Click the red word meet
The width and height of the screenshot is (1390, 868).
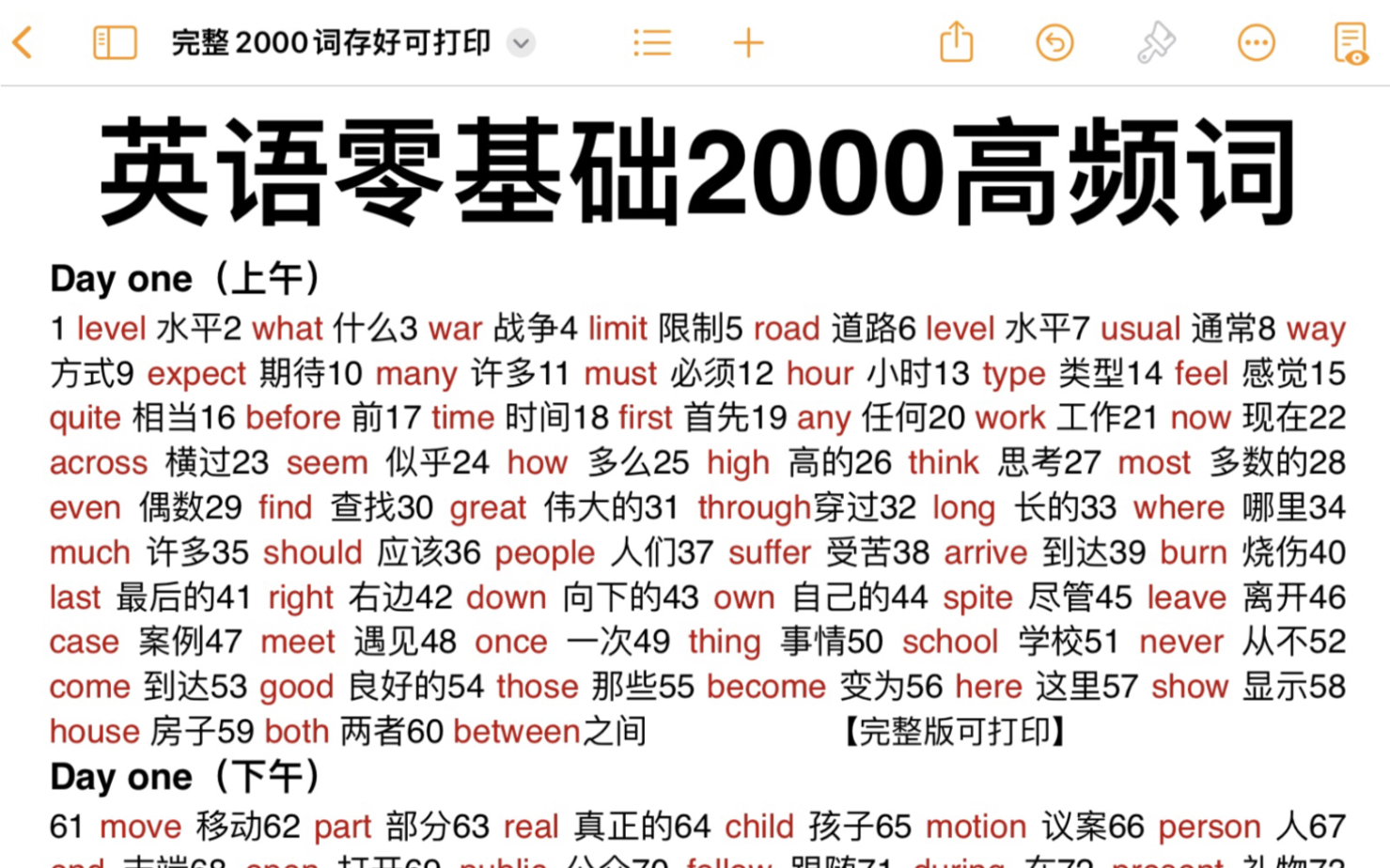297,642
